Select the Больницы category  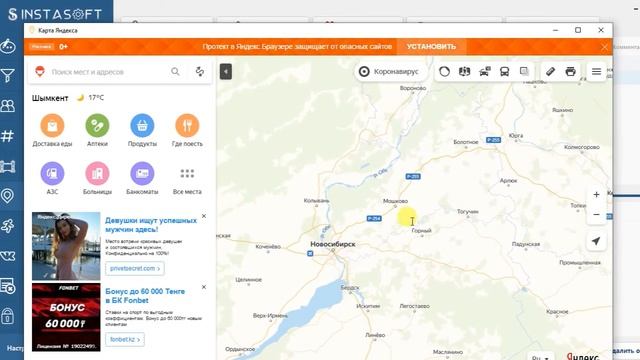click(x=97, y=178)
